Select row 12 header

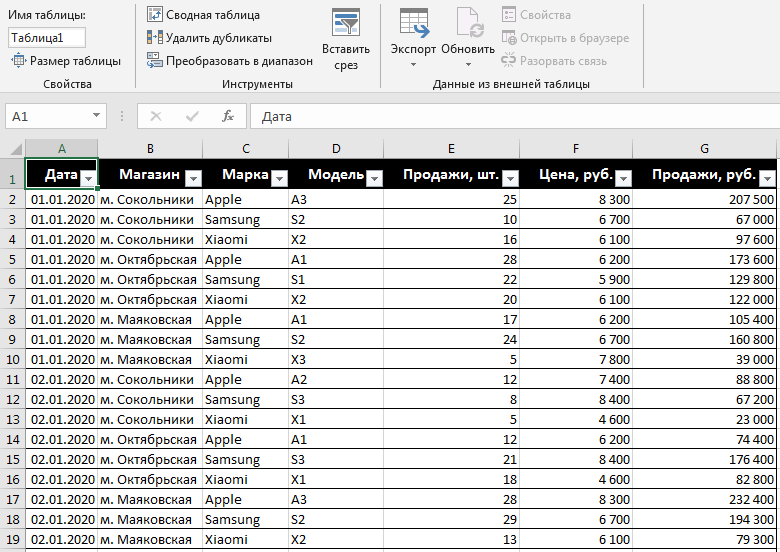coord(12,399)
